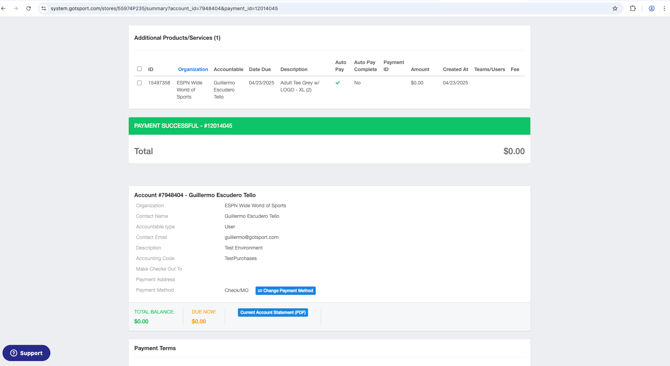Image resolution: width=670 pixels, height=366 pixels.
Task: Click the Account #7948404 heading
Action: coord(195,195)
